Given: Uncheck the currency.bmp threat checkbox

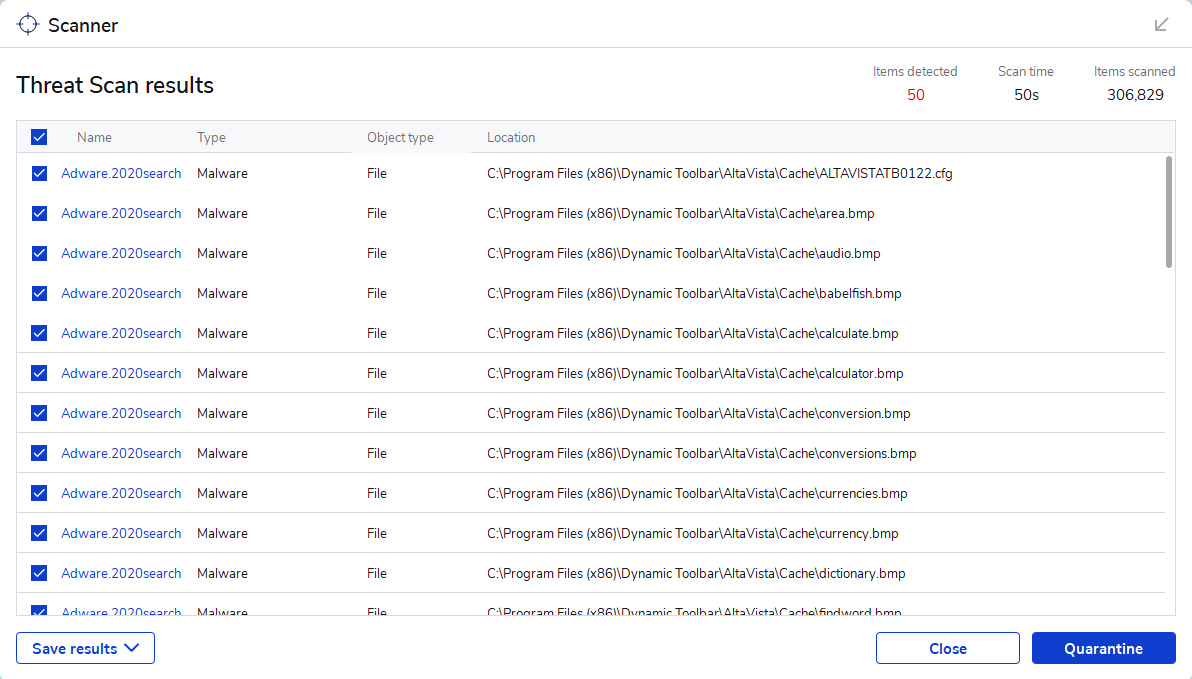Looking at the screenshot, I should pyautogui.click(x=39, y=533).
